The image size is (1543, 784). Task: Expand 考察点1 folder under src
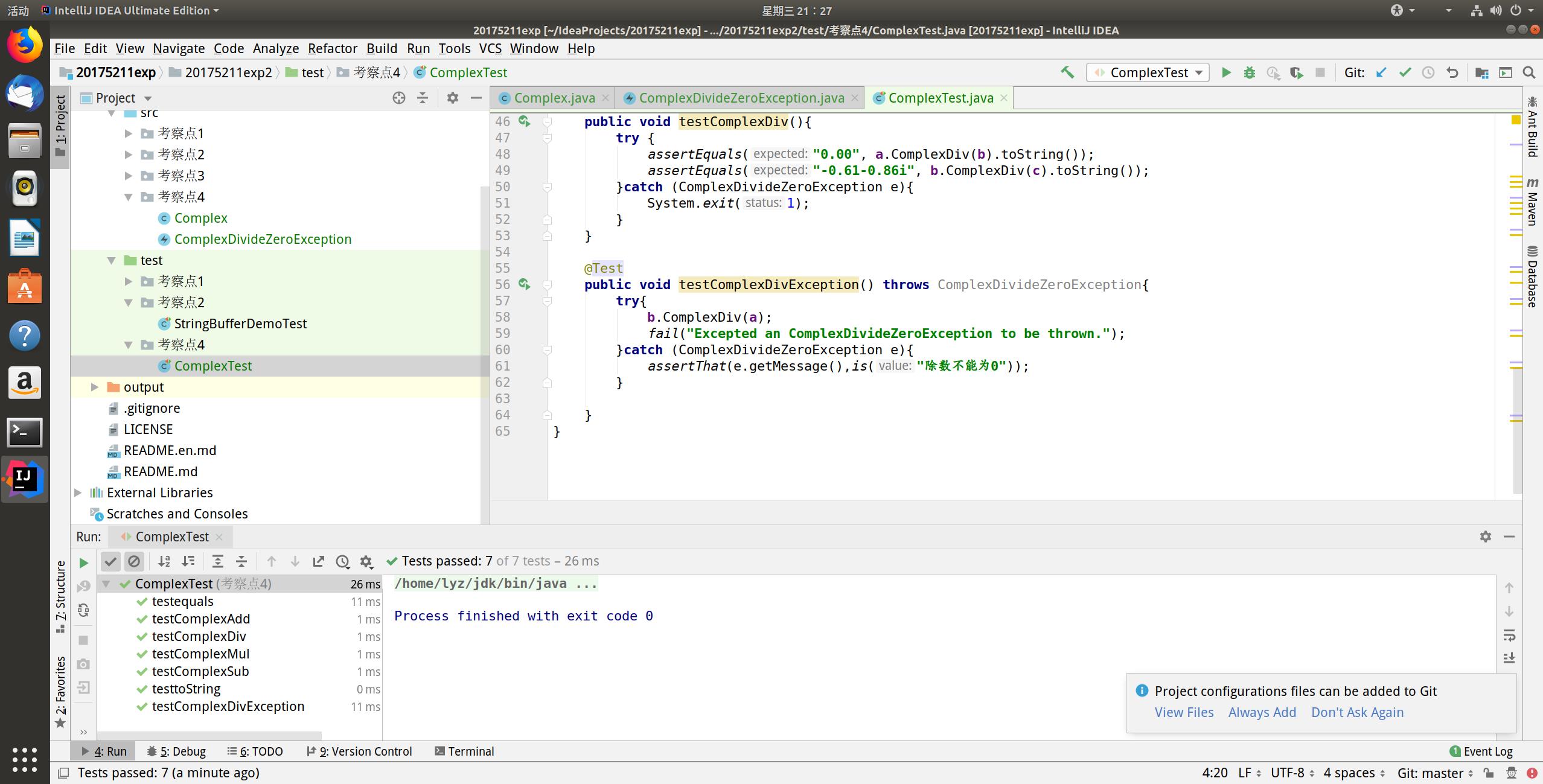point(129,133)
